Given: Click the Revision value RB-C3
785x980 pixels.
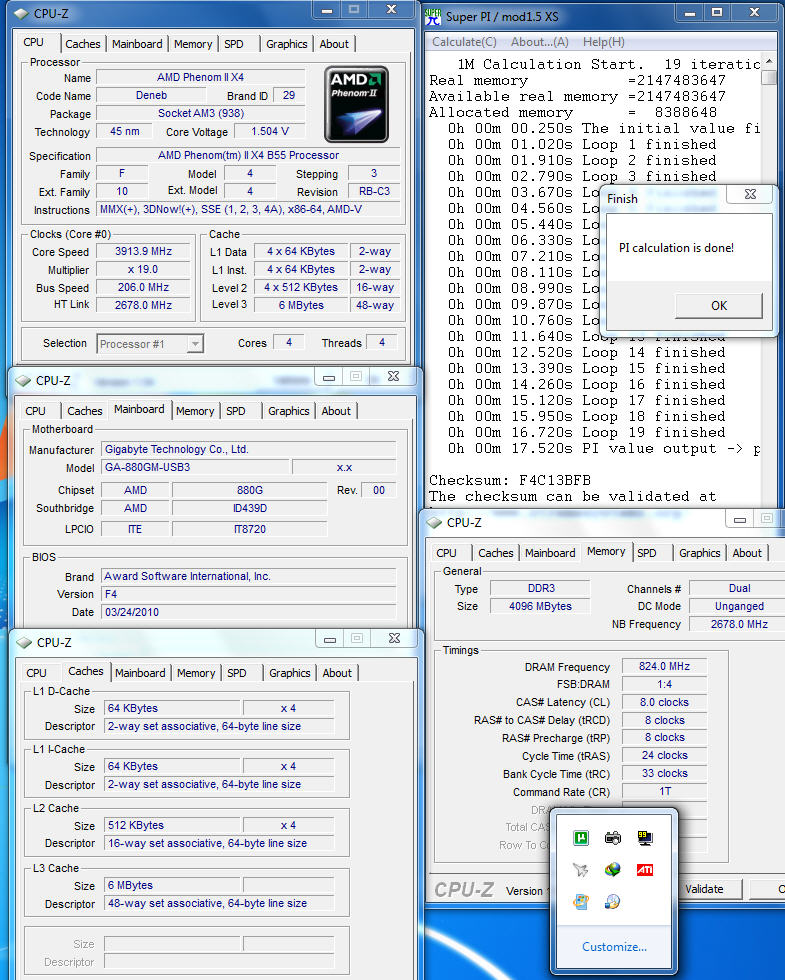Looking at the screenshot, I should click(374, 191).
